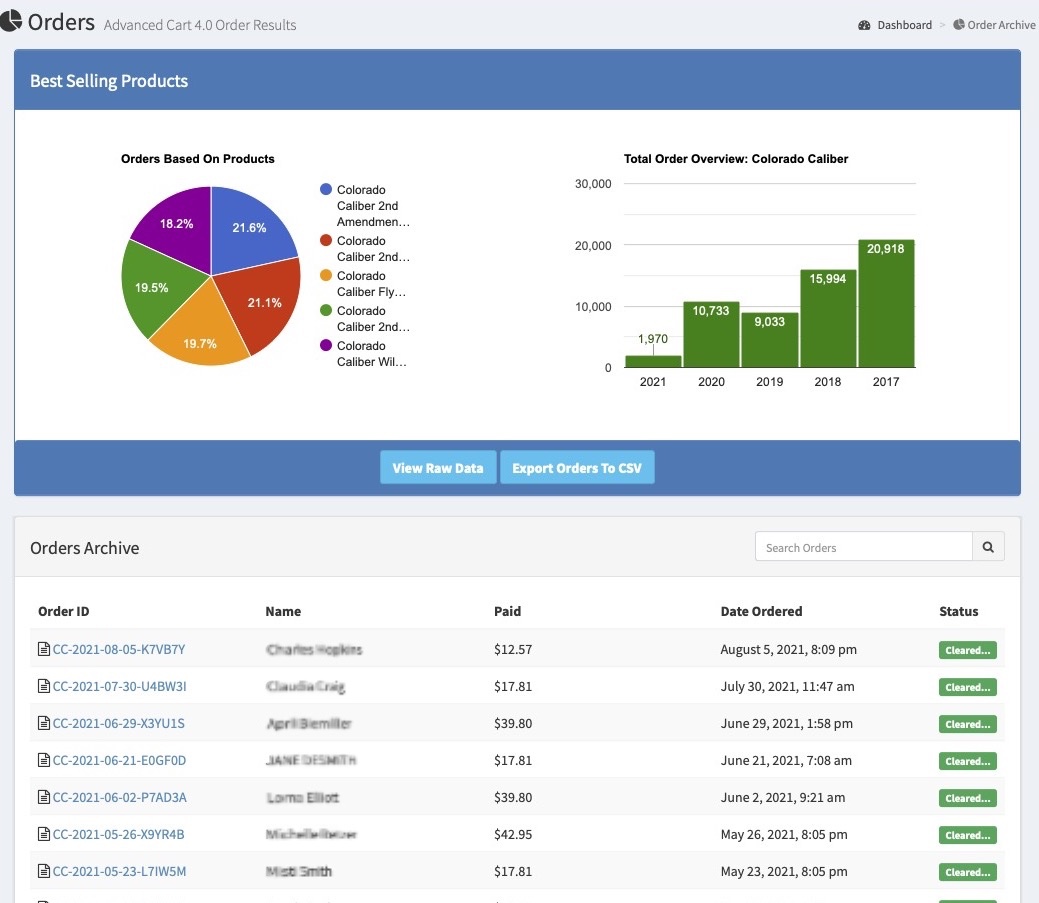The image size is (1039, 903).
Task: Click the $42.95 paid amount
Action: pos(513,835)
